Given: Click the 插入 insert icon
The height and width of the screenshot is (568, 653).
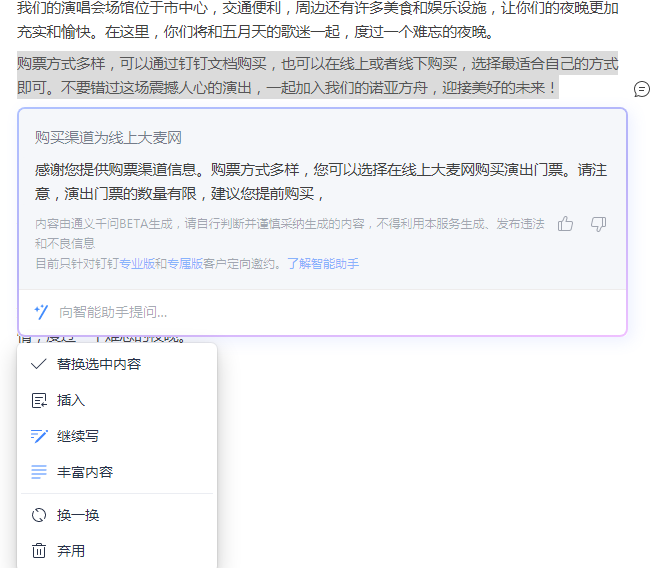Looking at the screenshot, I should 39,400.
